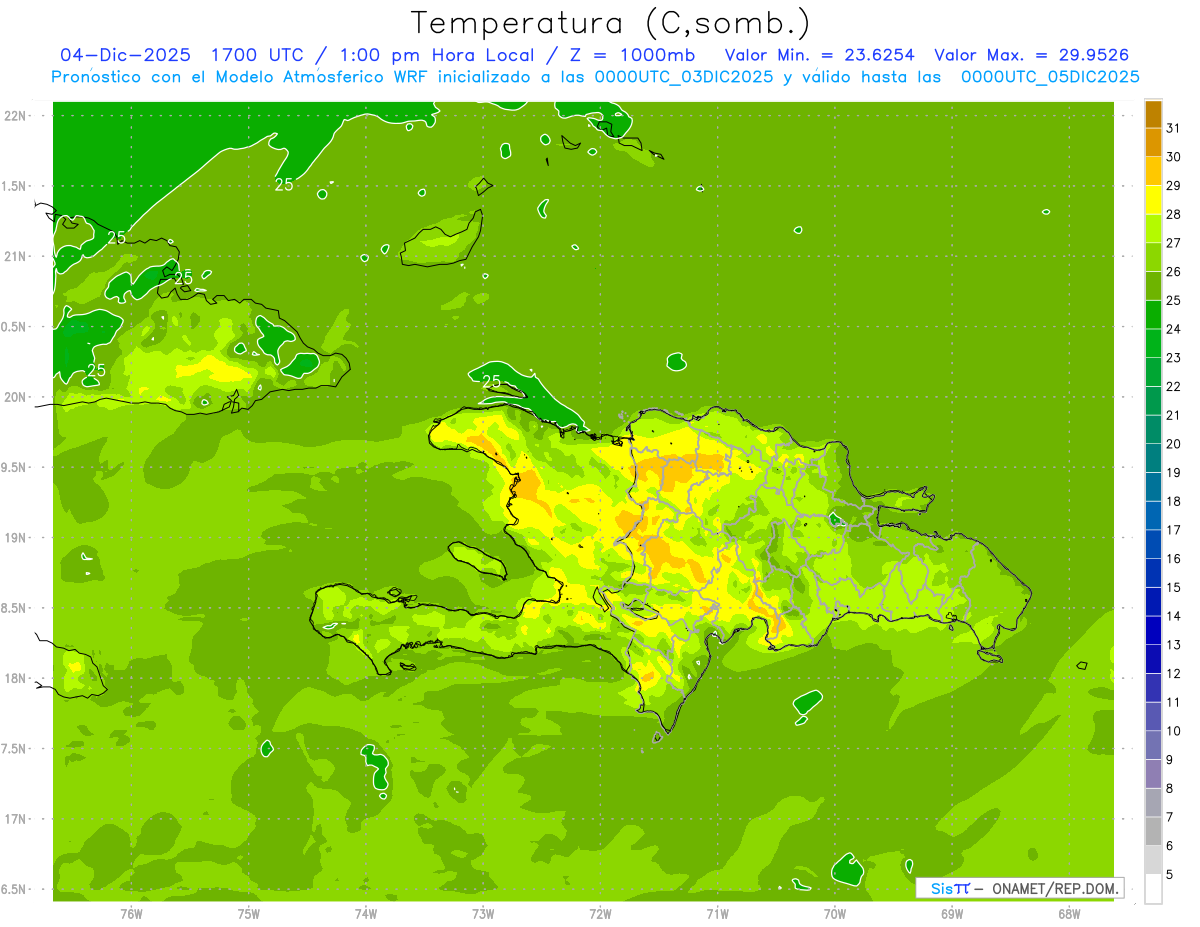Image resolution: width=1200 pixels, height=927 pixels.
Task: Click the colorbar label '16'
Action: click(x=1174, y=559)
